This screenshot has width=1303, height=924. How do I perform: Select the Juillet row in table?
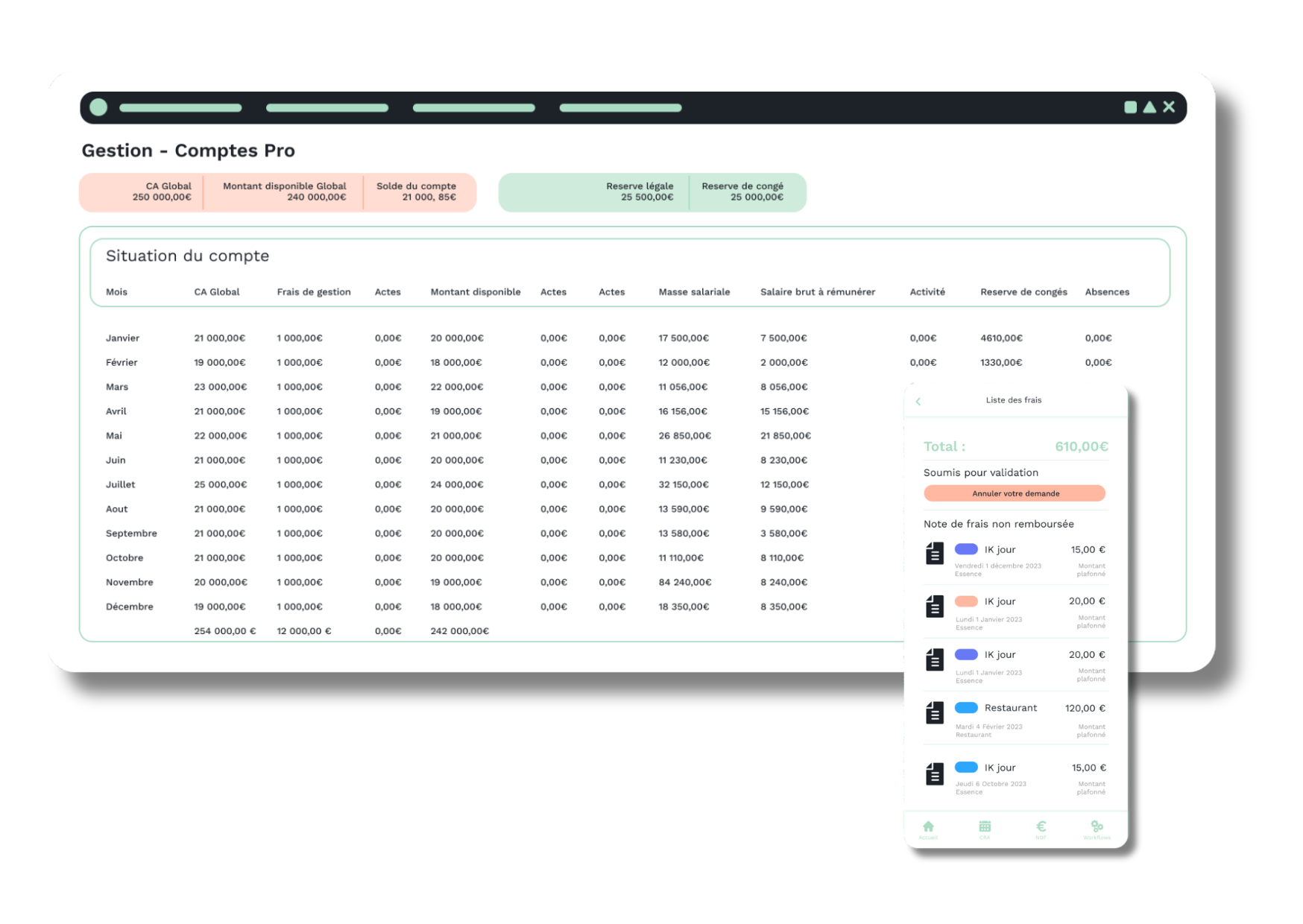[x=121, y=484]
